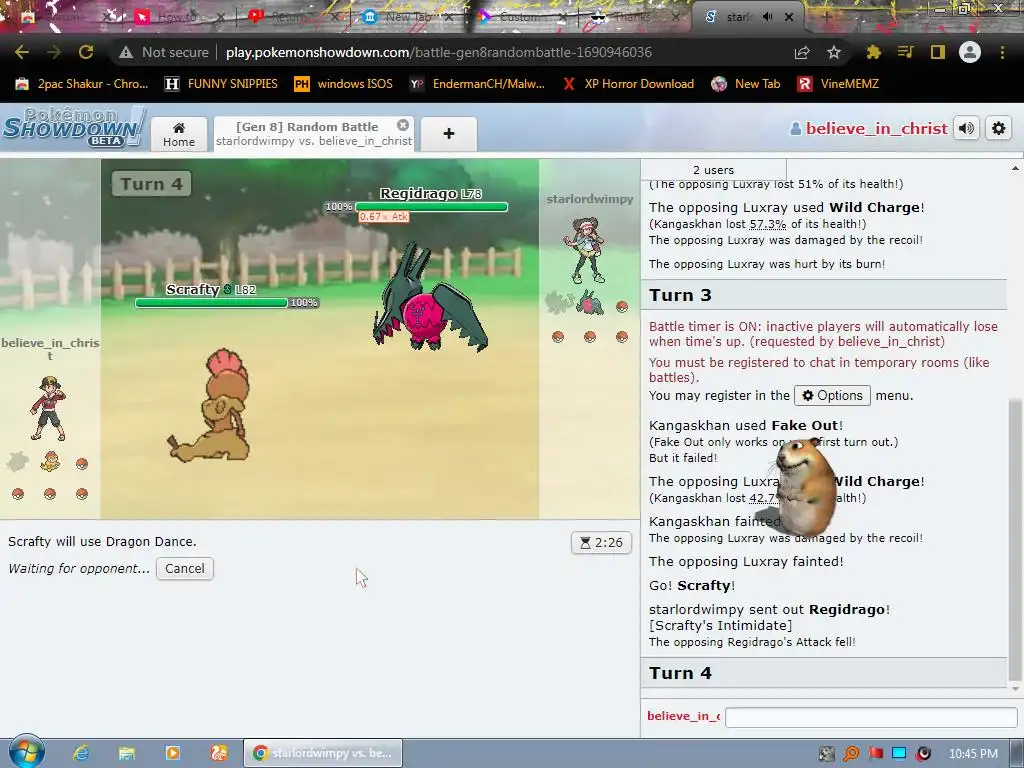Click the fainted Luxray icon in opponent's party

point(558,303)
